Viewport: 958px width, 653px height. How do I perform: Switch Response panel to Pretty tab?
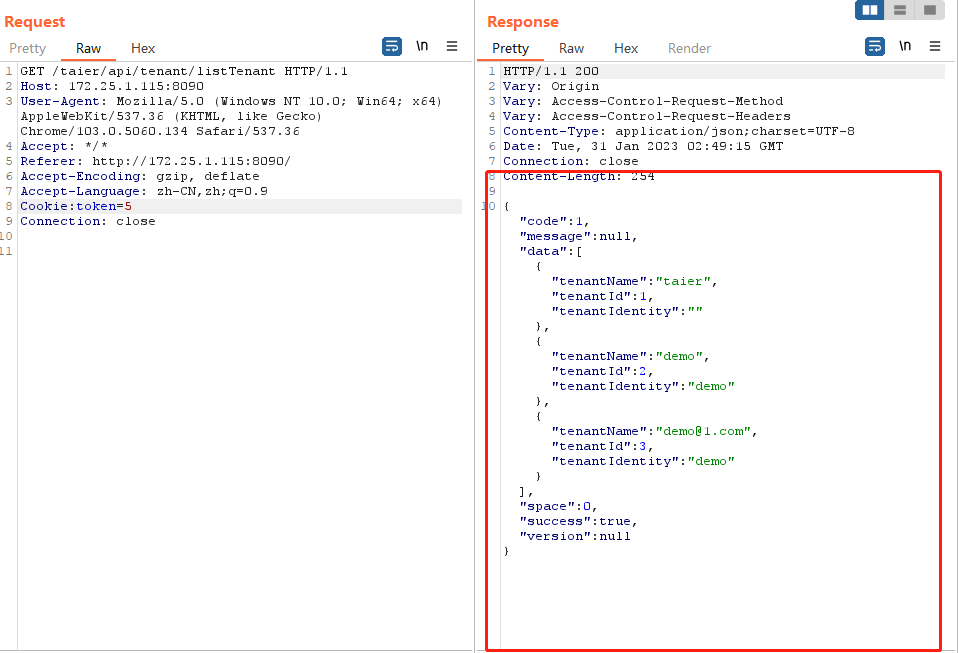[x=510, y=48]
